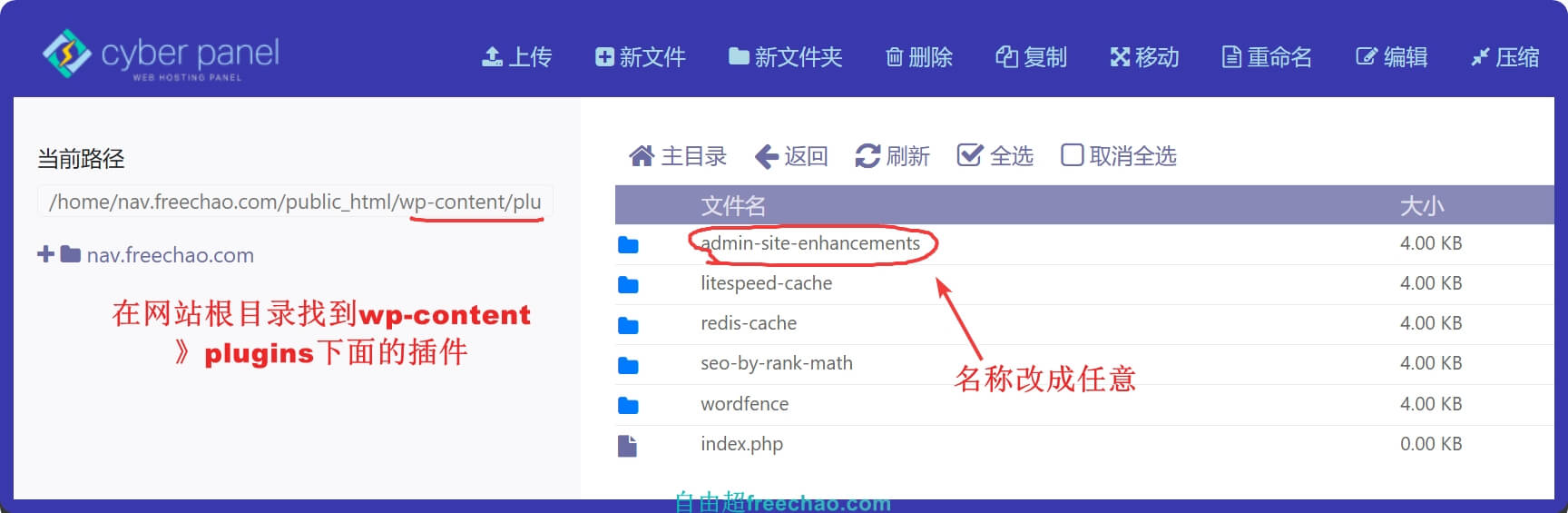Click the upload (上传) toolbar button
The image size is (1568, 513).
tap(516, 57)
